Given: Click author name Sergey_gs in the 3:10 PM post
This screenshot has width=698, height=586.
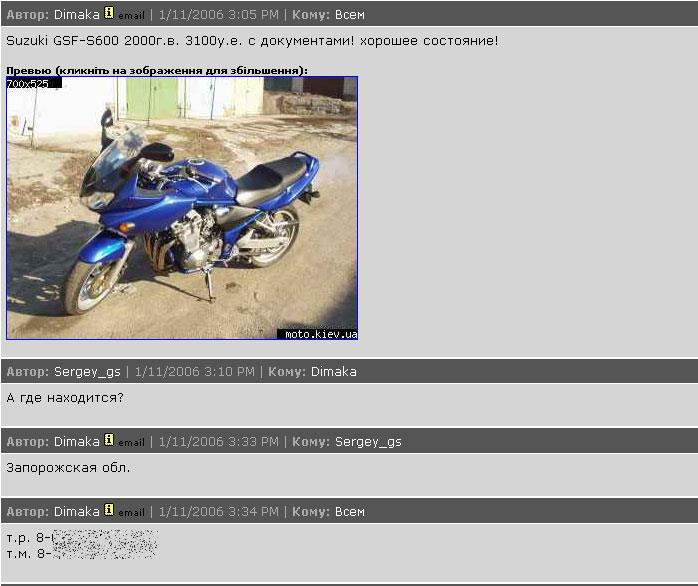Looking at the screenshot, I should pos(87,372).
